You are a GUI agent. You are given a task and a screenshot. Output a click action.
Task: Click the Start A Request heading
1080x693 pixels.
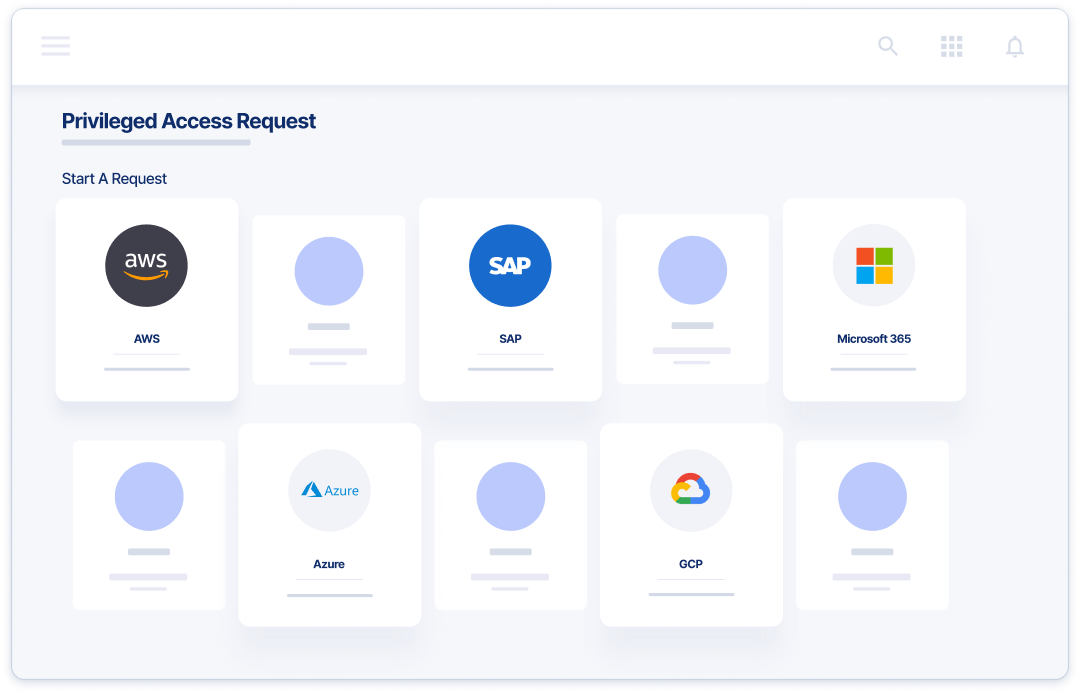coord(115,178)
